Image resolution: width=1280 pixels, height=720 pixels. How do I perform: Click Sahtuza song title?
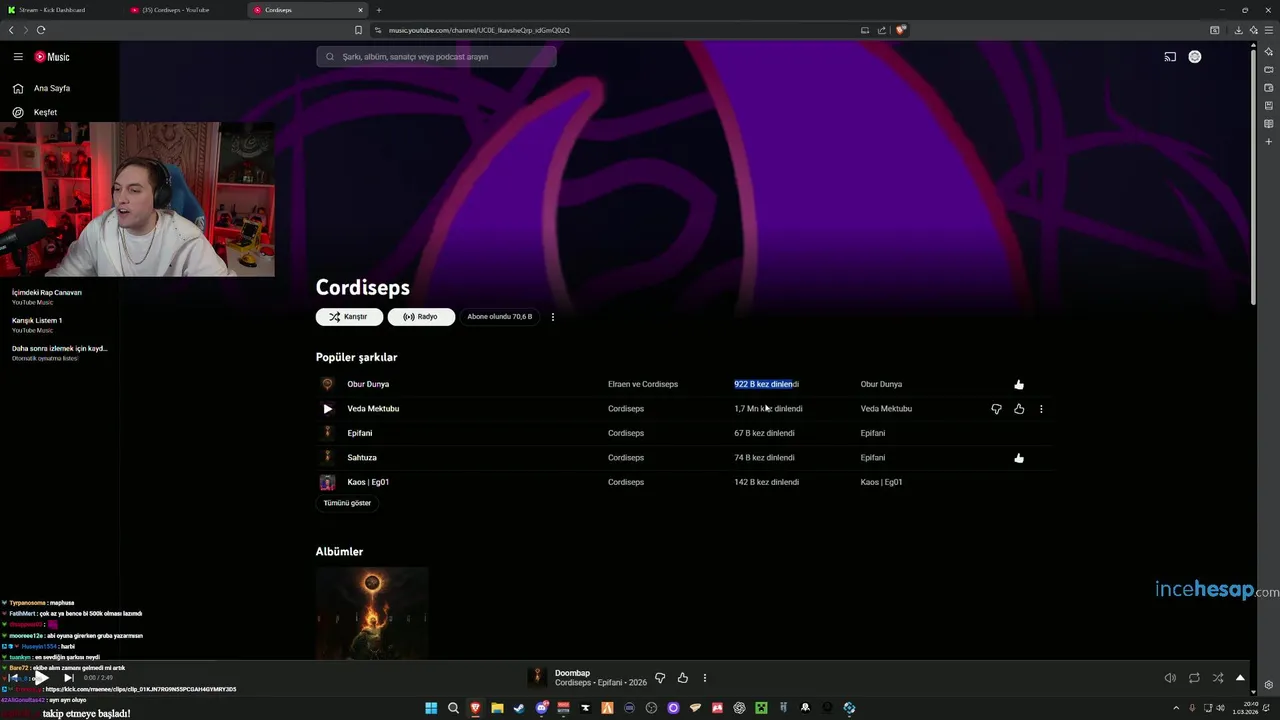pyautogui.click(x=362, y=458)
